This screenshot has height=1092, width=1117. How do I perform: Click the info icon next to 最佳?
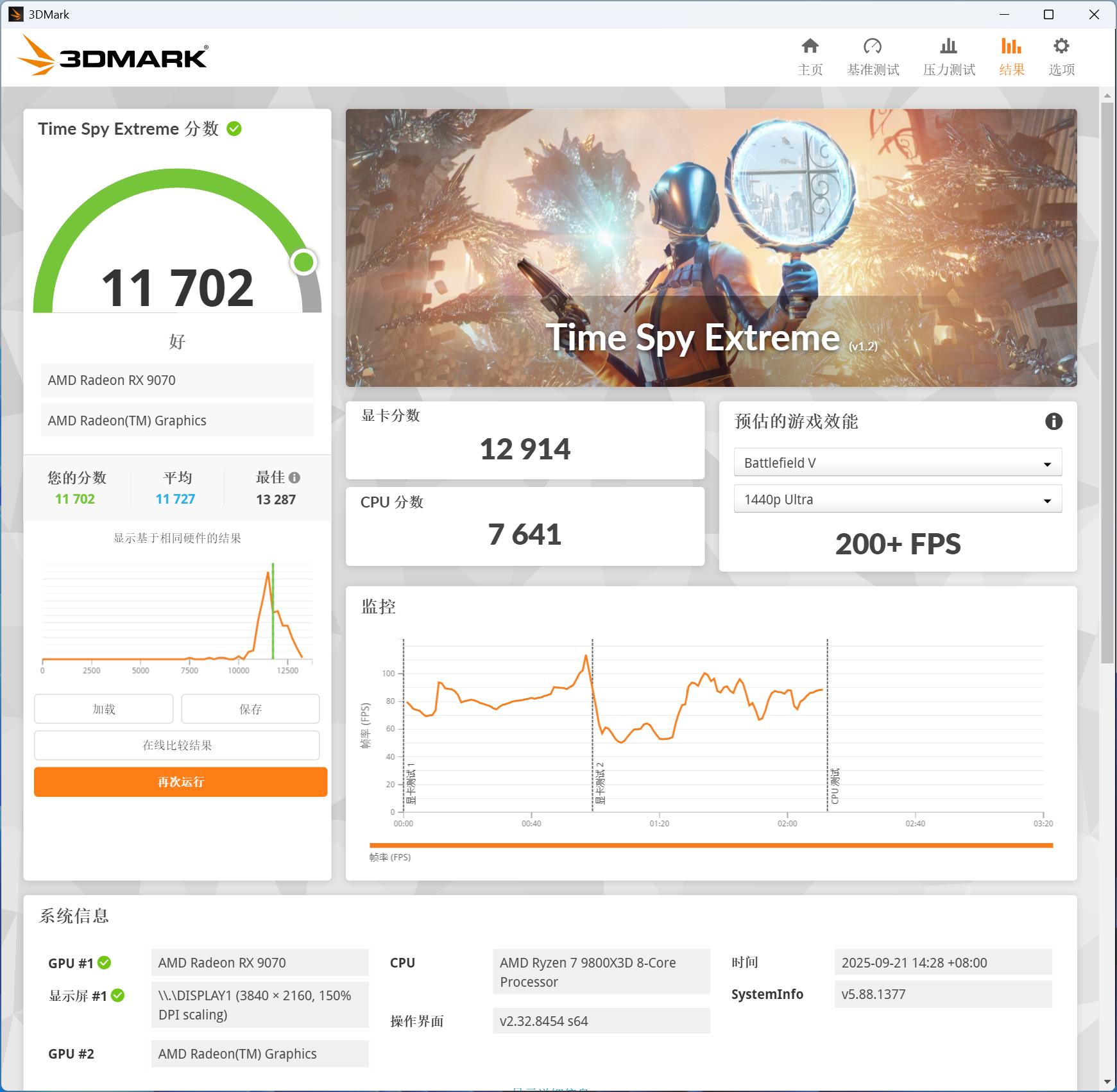point(294,477)
